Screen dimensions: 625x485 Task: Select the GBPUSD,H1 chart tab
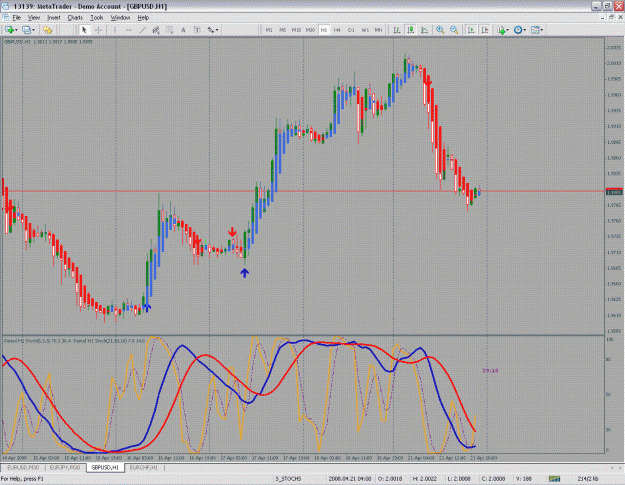(x=105, y=467)
